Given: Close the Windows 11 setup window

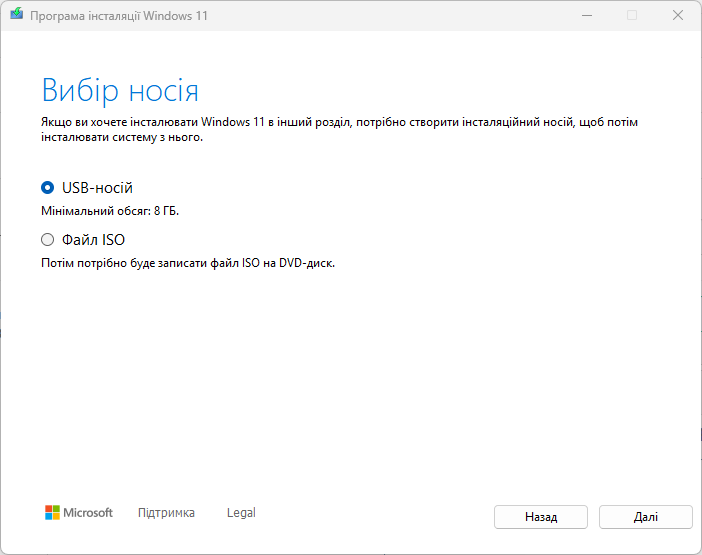Looking at the screenshot, I should 678,16.
